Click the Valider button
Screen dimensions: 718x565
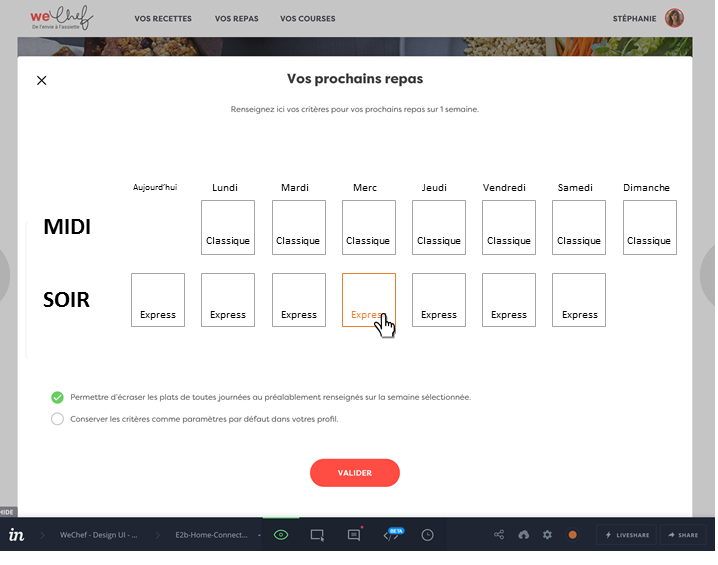pos(355,473)
